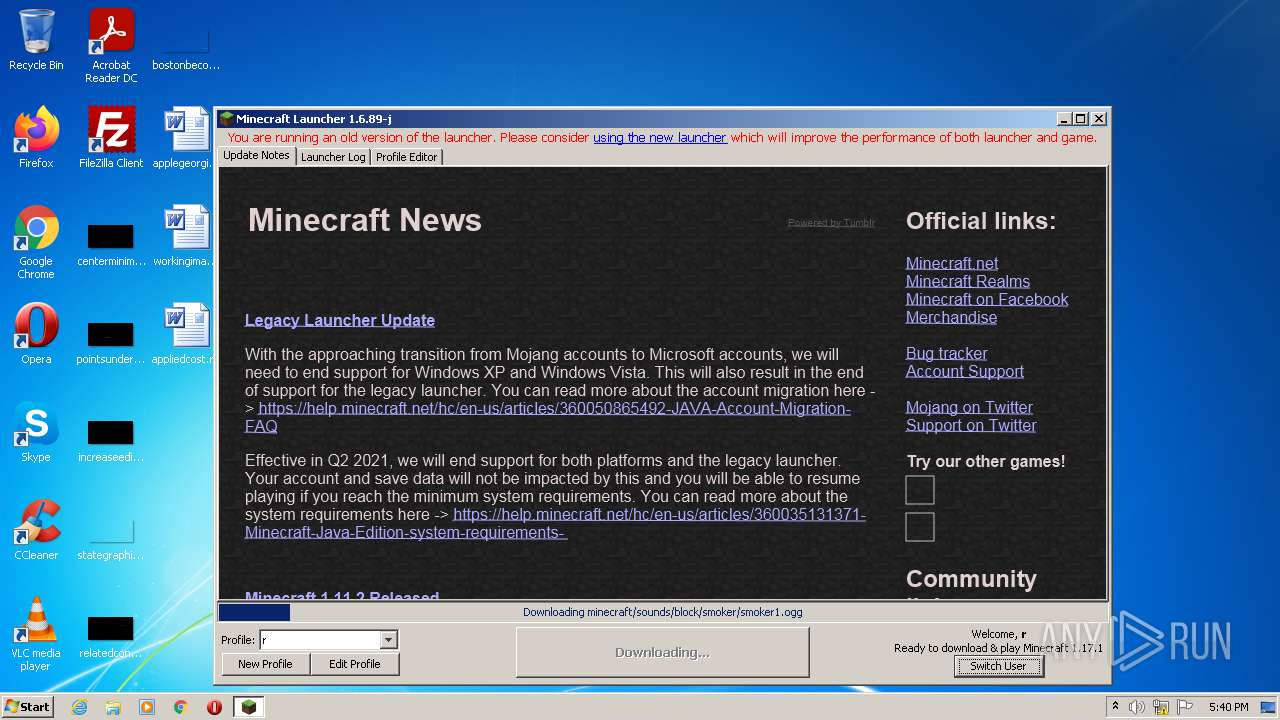Open Minecraft Realms link
Screen dimensions: 1280x720
click(968, 281)
